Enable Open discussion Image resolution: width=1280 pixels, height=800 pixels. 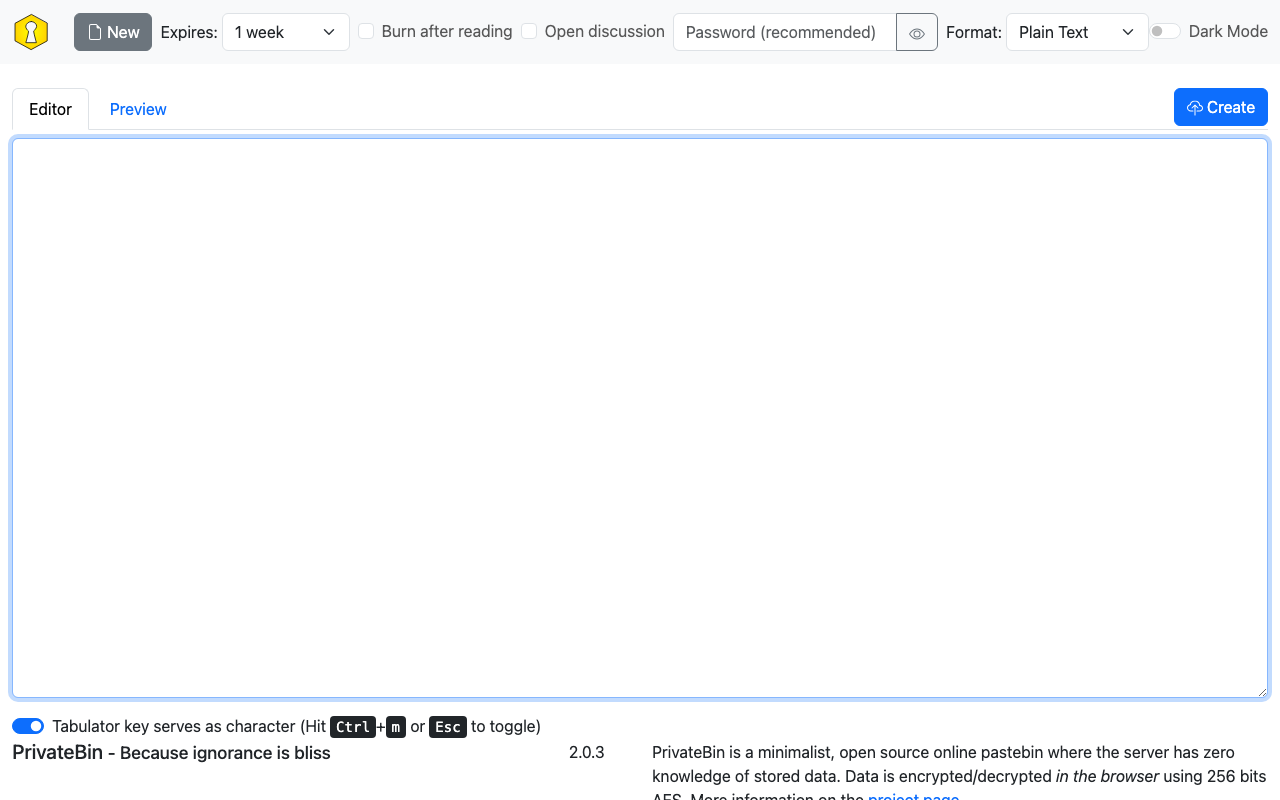pos(529,31)
